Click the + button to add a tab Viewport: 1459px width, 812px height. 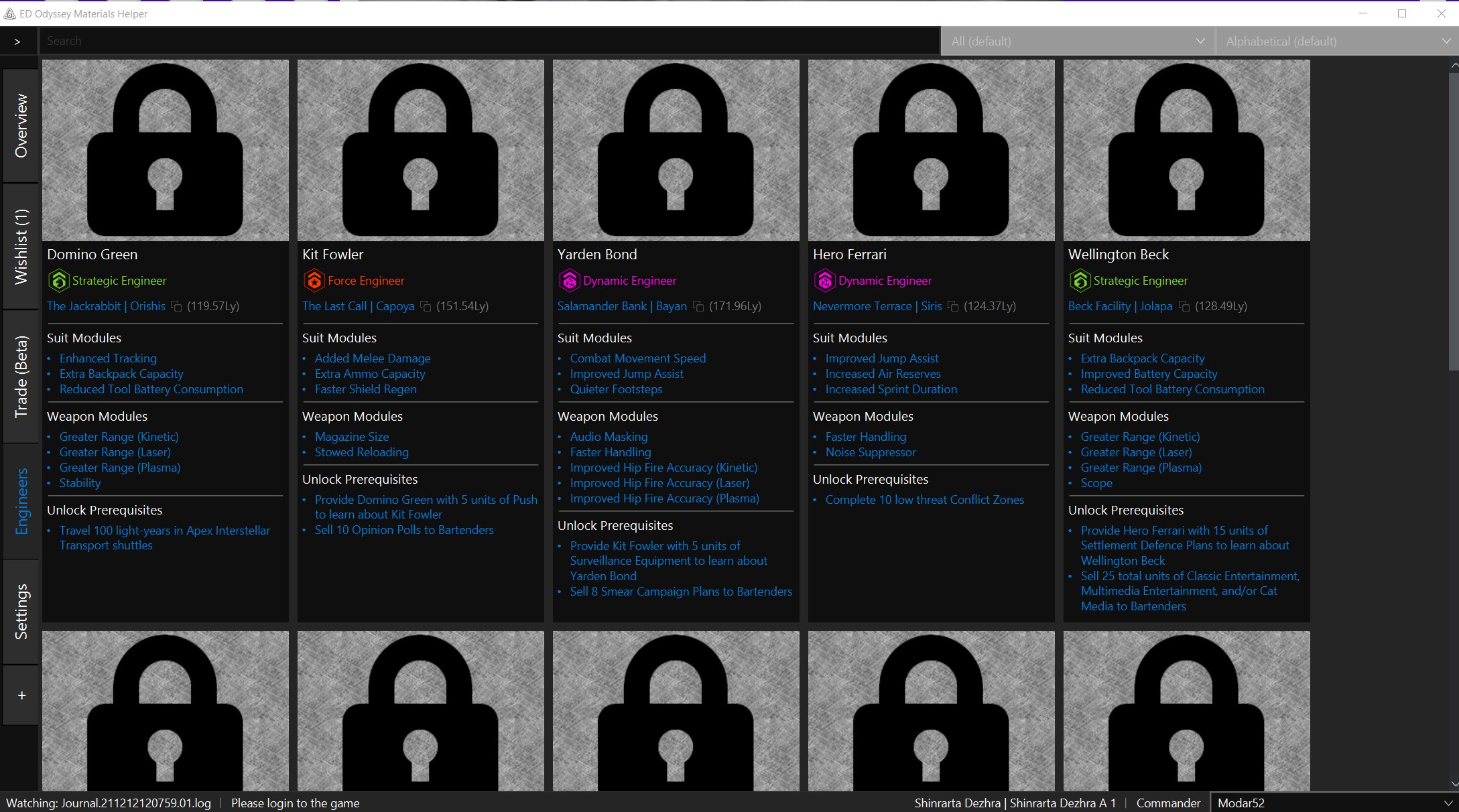21,695
